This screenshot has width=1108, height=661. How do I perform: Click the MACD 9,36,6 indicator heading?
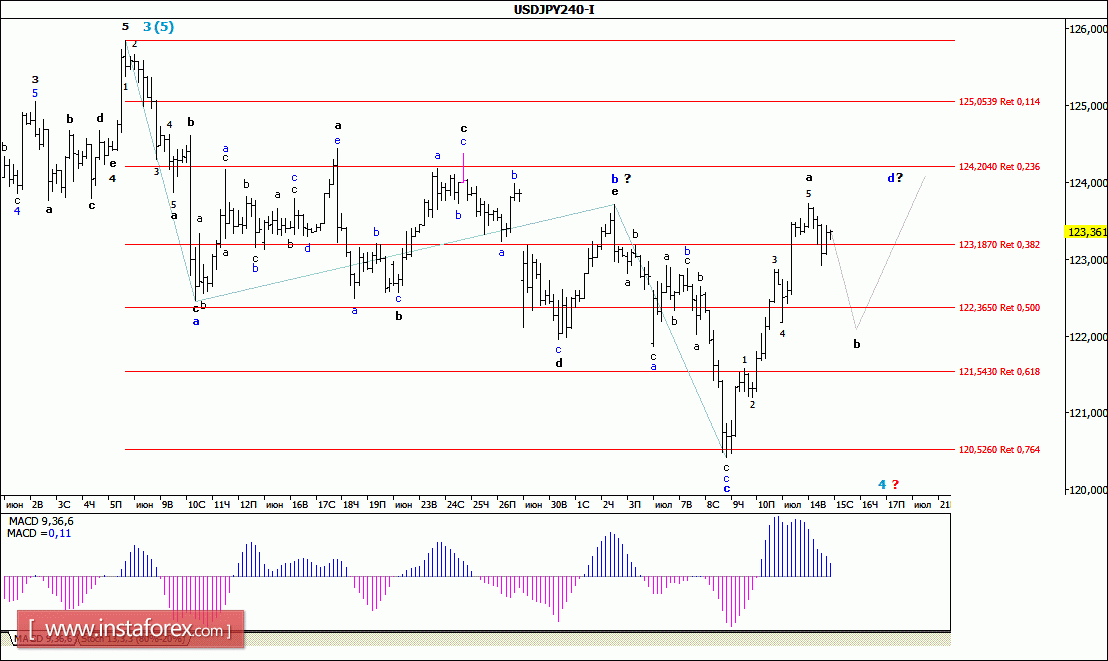[x=41, y=521]
